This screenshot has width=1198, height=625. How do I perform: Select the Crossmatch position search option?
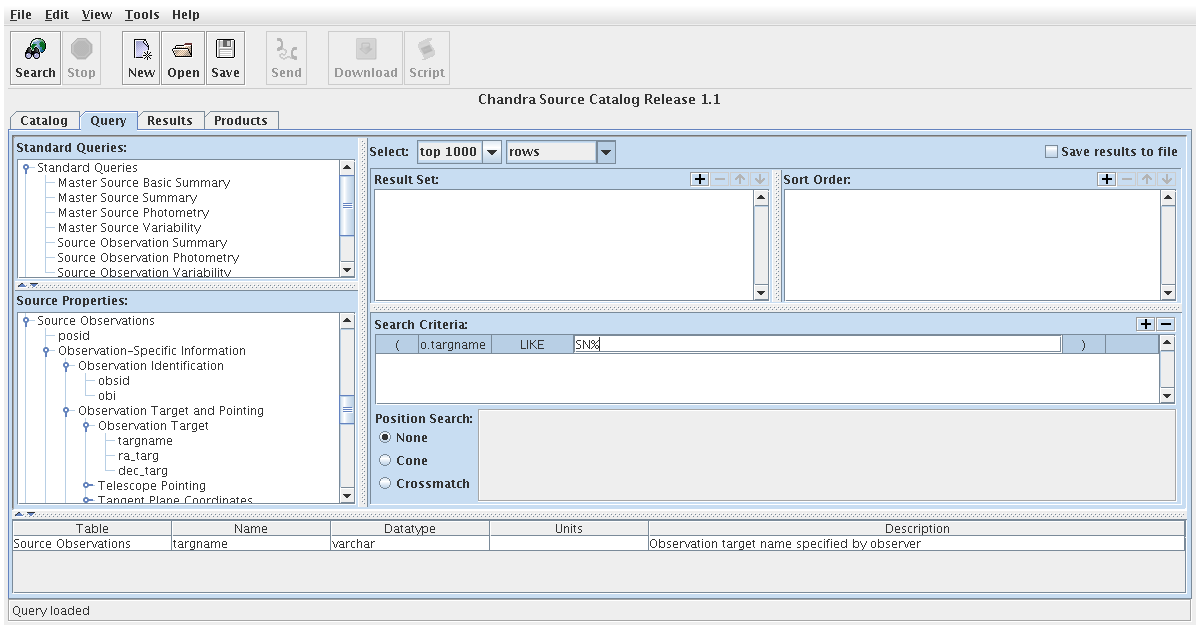pyautogui.click(x=385, y=484)
